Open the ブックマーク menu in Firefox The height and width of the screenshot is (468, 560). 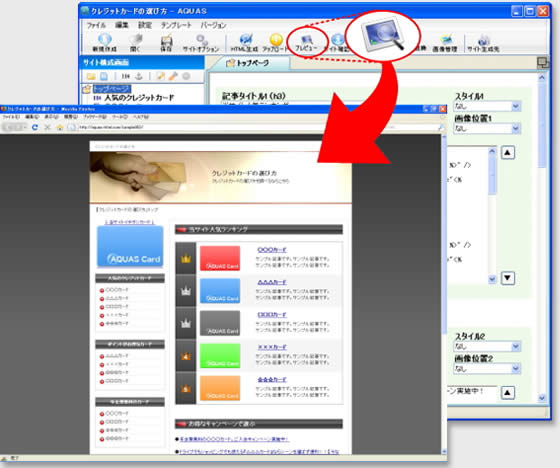pos(95,117)
